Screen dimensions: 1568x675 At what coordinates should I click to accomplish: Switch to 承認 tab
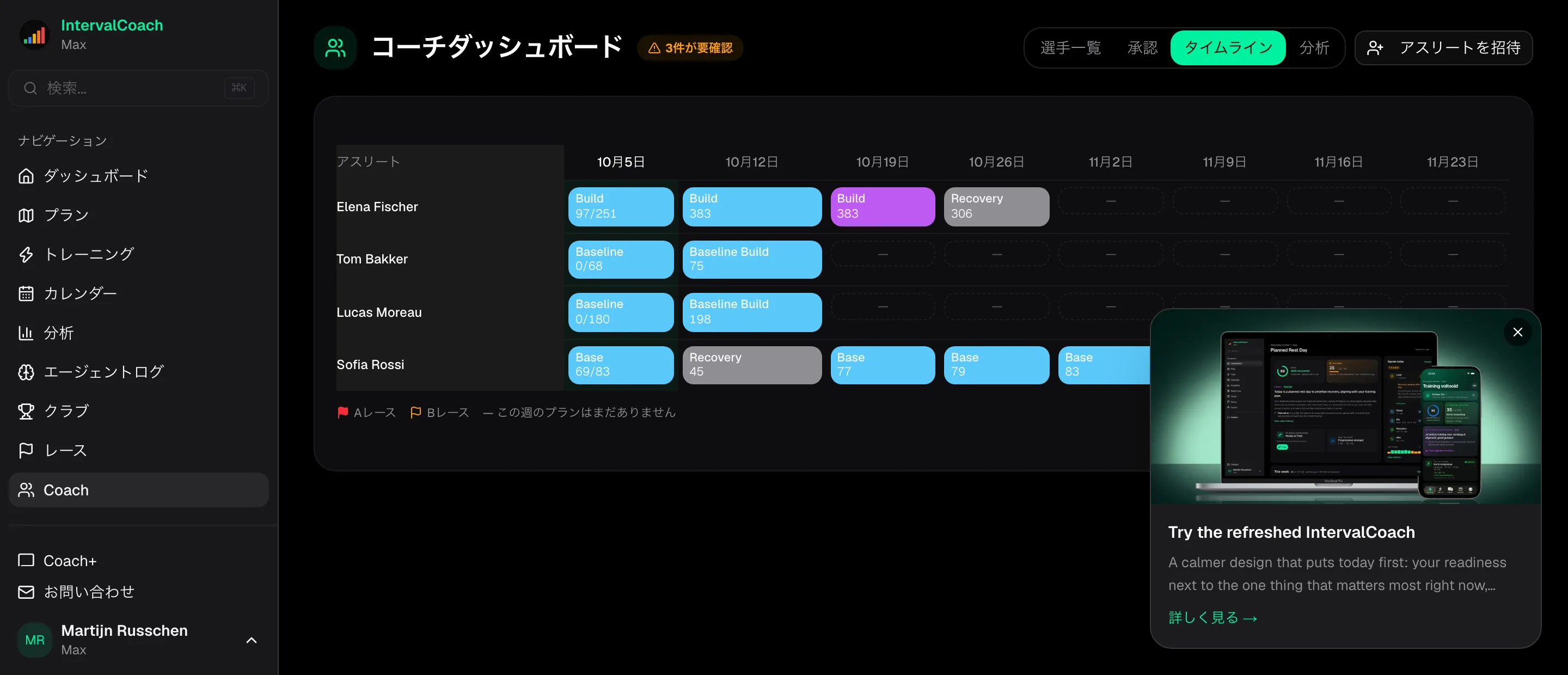1143,47
